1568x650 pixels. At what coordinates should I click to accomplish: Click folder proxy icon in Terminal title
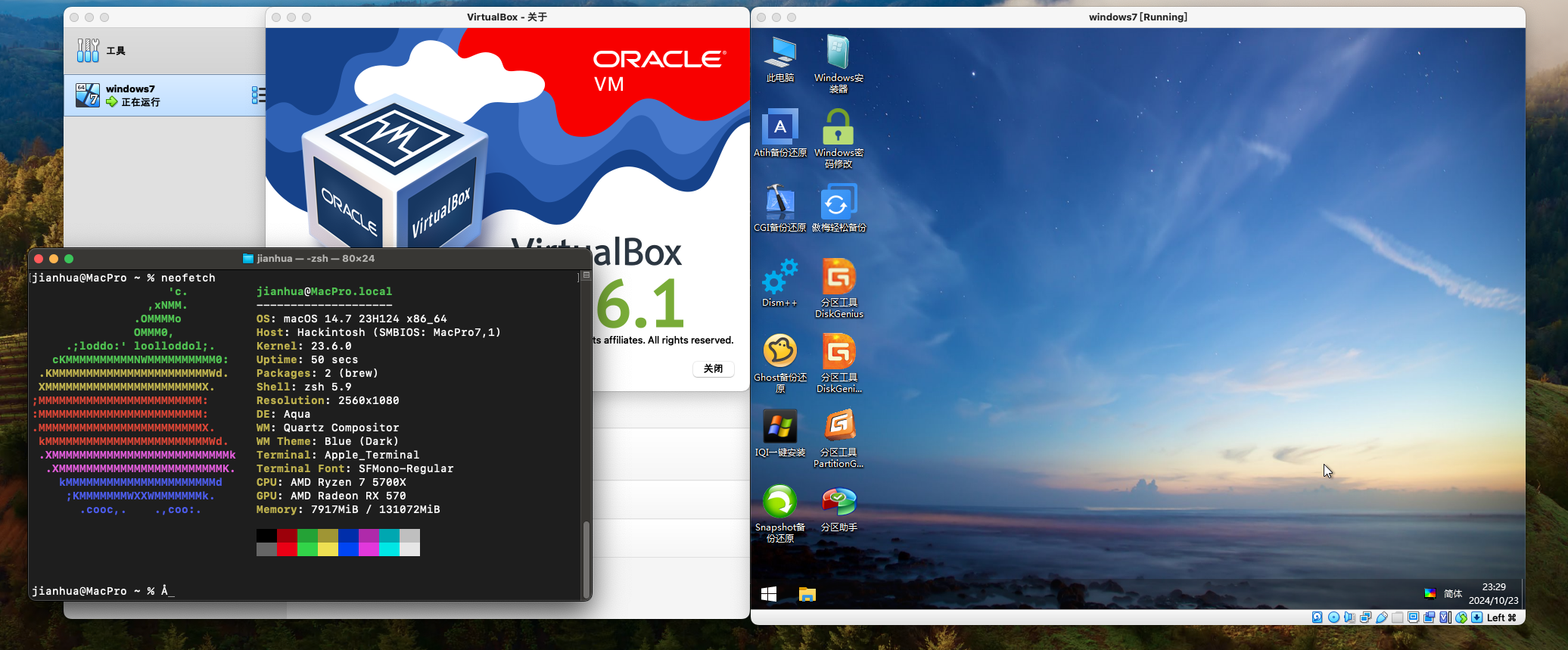(247, 259)
